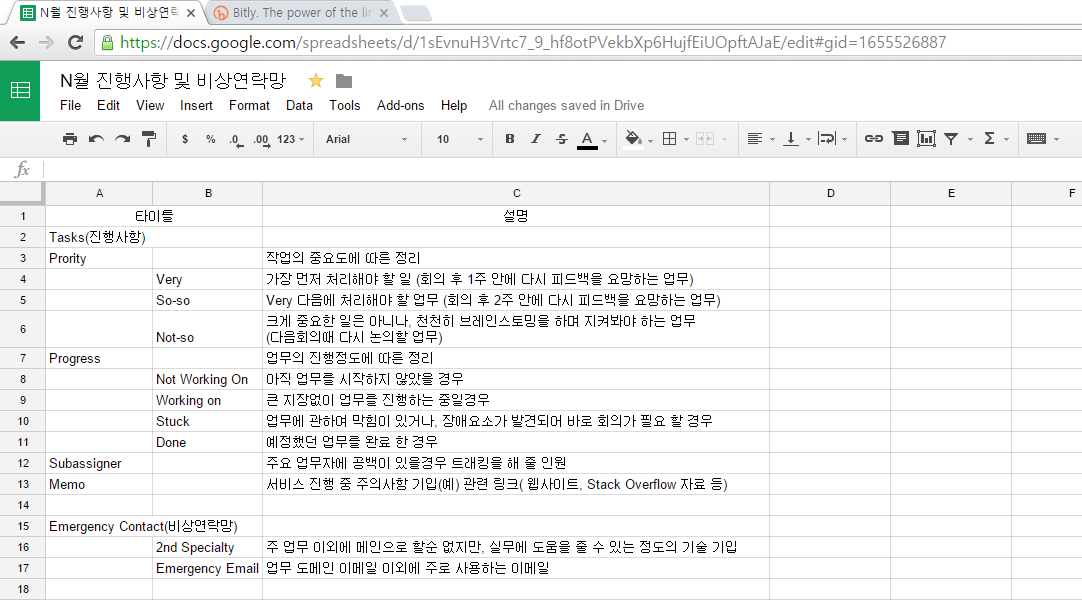The height and width of the screenshot is (600, 1082).
Task: Open the text color picker
Action: click(588, 139)
